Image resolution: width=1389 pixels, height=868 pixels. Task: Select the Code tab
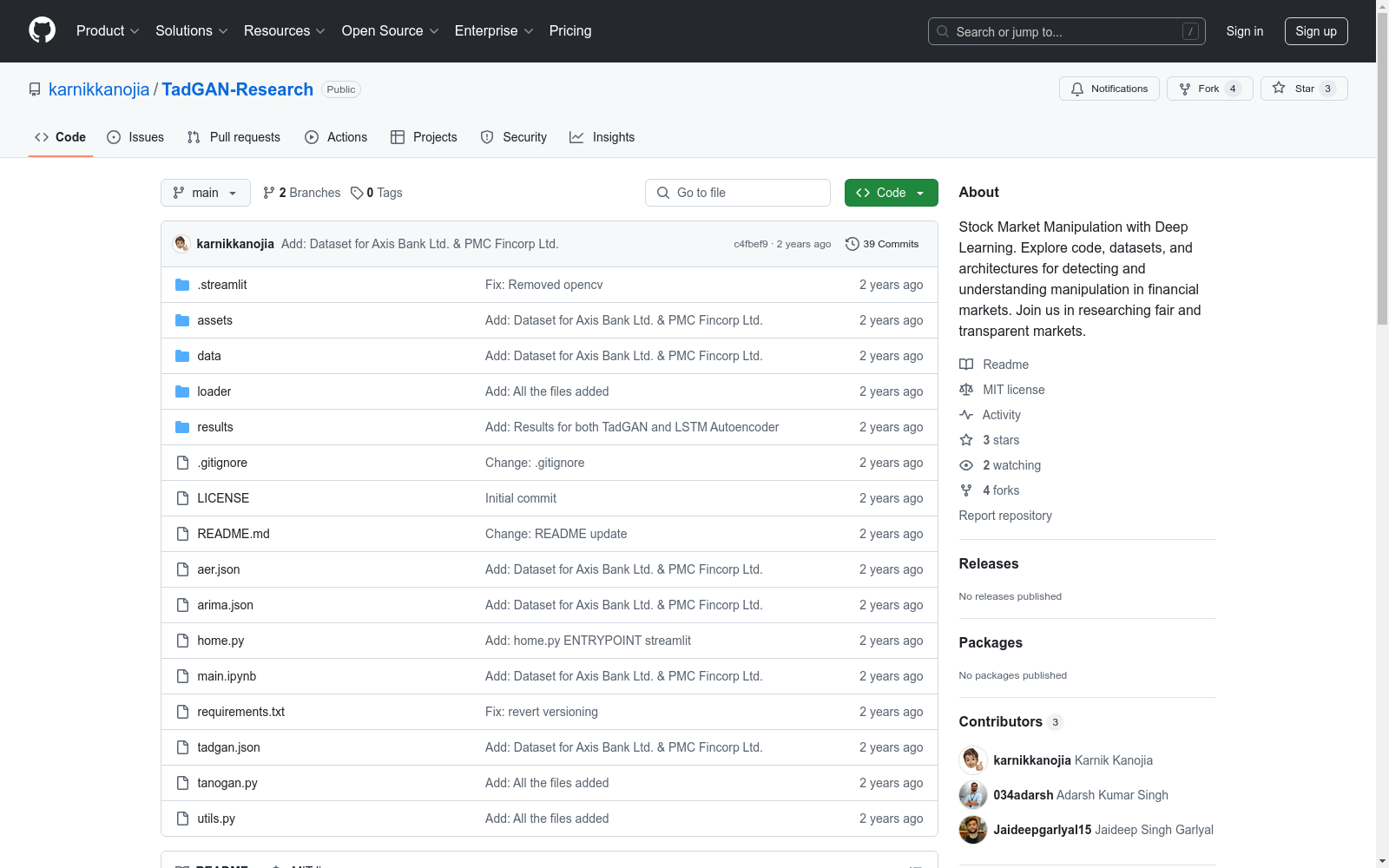click(x=61, y=137)
